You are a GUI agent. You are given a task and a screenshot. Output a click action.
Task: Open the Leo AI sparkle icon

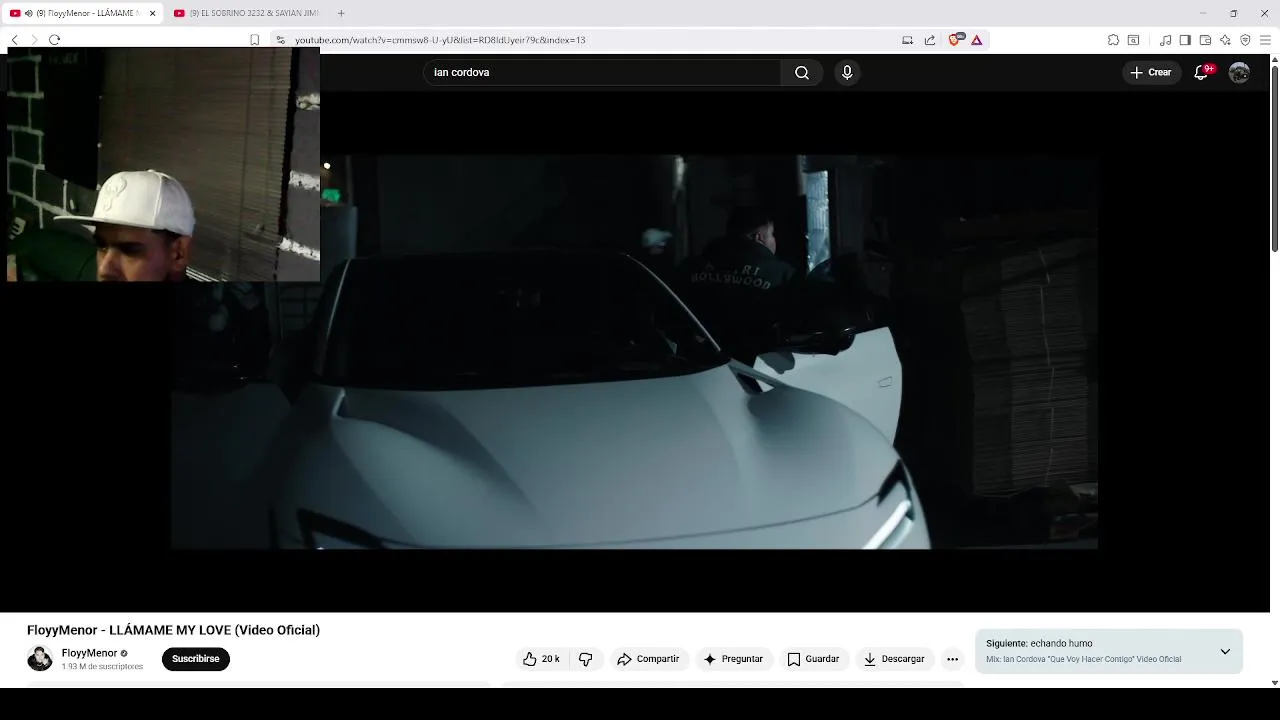[x=1225, y=40]
